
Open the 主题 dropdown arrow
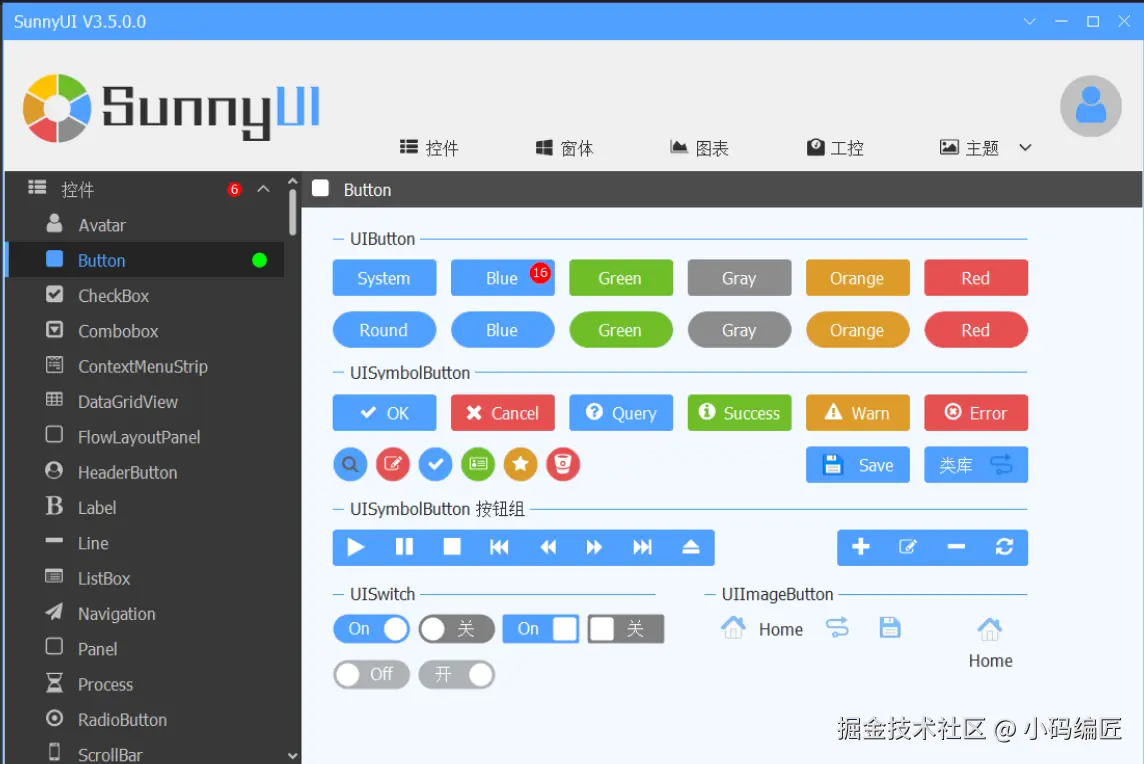click(1025, 147)
